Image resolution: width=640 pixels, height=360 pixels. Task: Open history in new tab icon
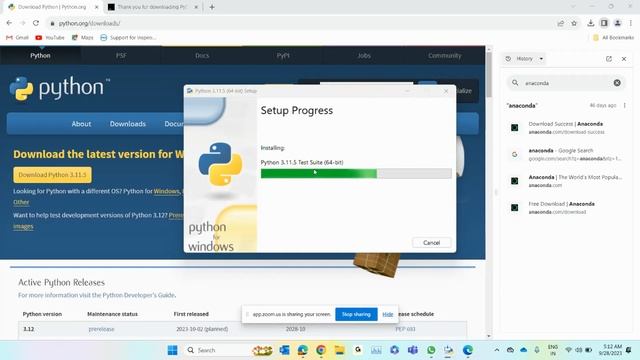point(609,59)
